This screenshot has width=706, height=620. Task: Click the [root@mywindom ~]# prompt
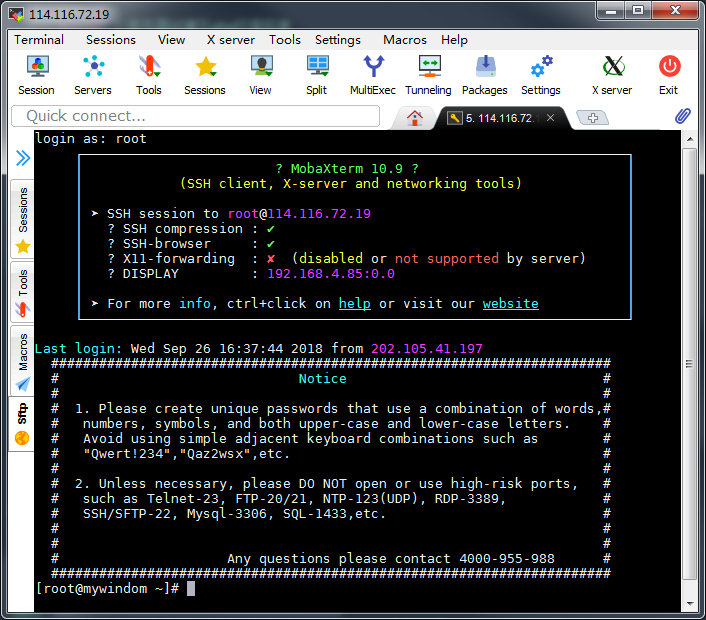pos(107,588)
